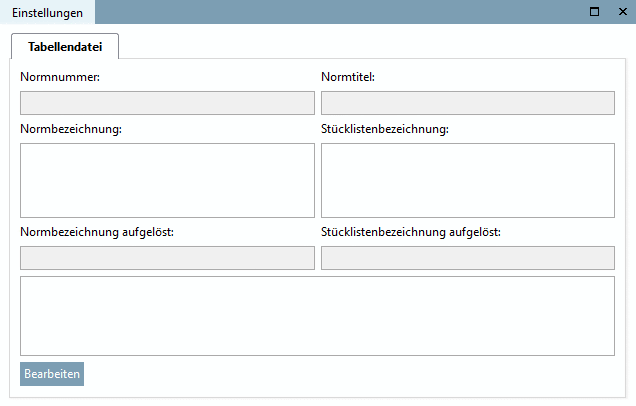Close the Einstellungen window
The image size is (636, 406).
[621, 12]
